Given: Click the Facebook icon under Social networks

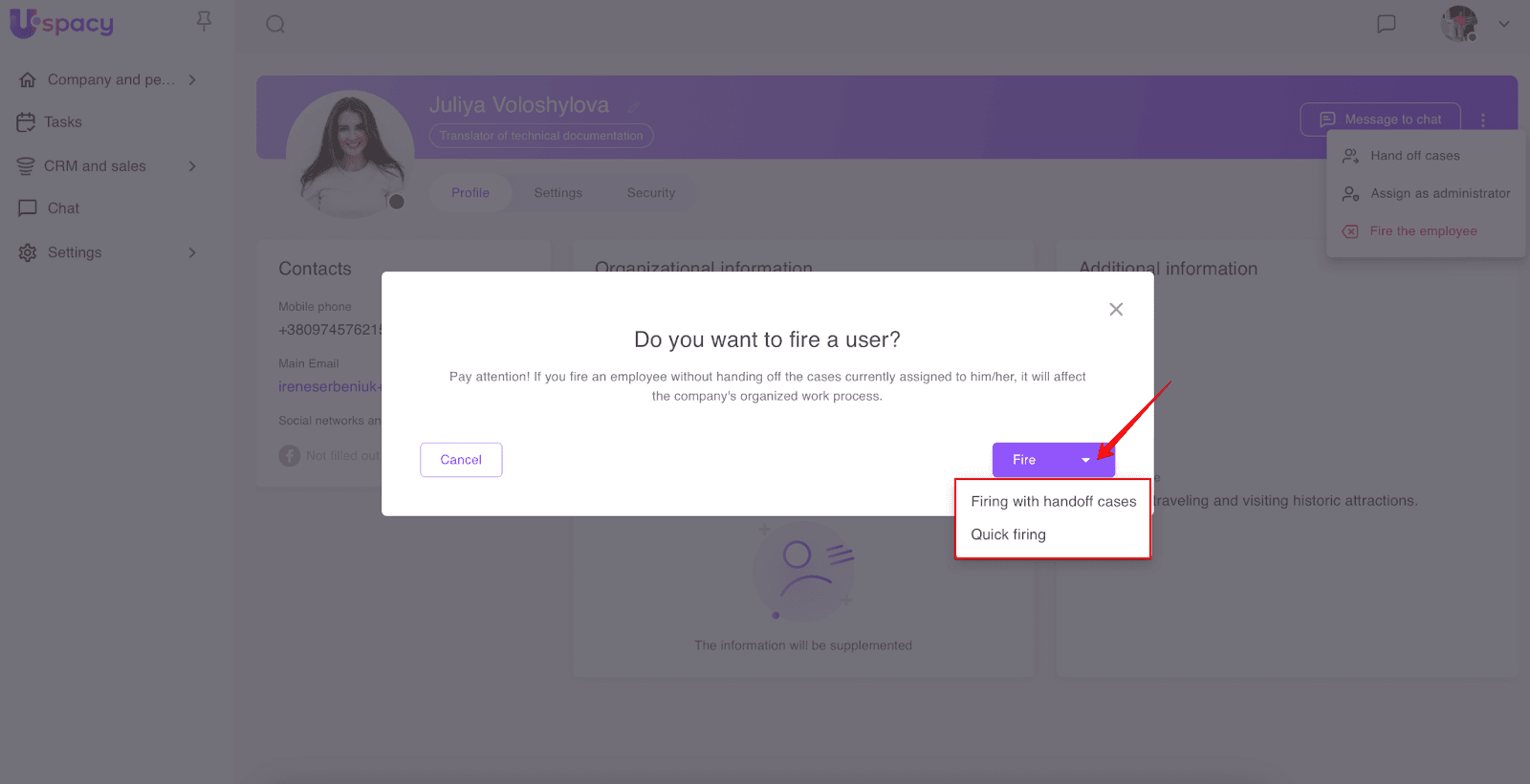Looking at the screenshot, I should pos(290,456).
